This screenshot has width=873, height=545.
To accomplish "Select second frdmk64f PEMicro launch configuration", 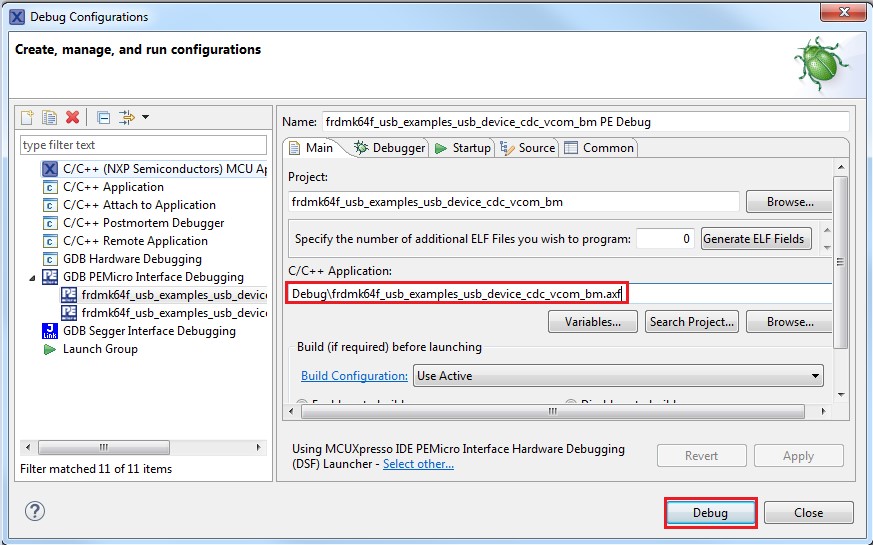I will pyautogui.click(x=174, y=313).
